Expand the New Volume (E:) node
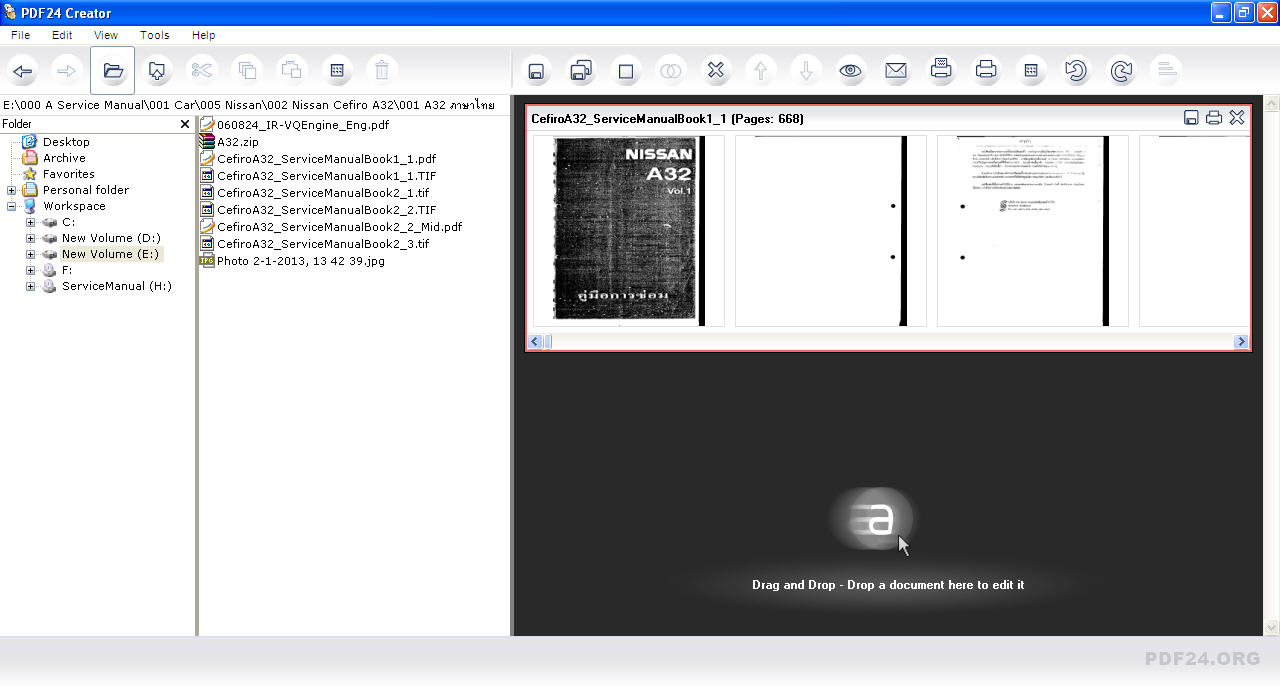 tap(30, 254)
